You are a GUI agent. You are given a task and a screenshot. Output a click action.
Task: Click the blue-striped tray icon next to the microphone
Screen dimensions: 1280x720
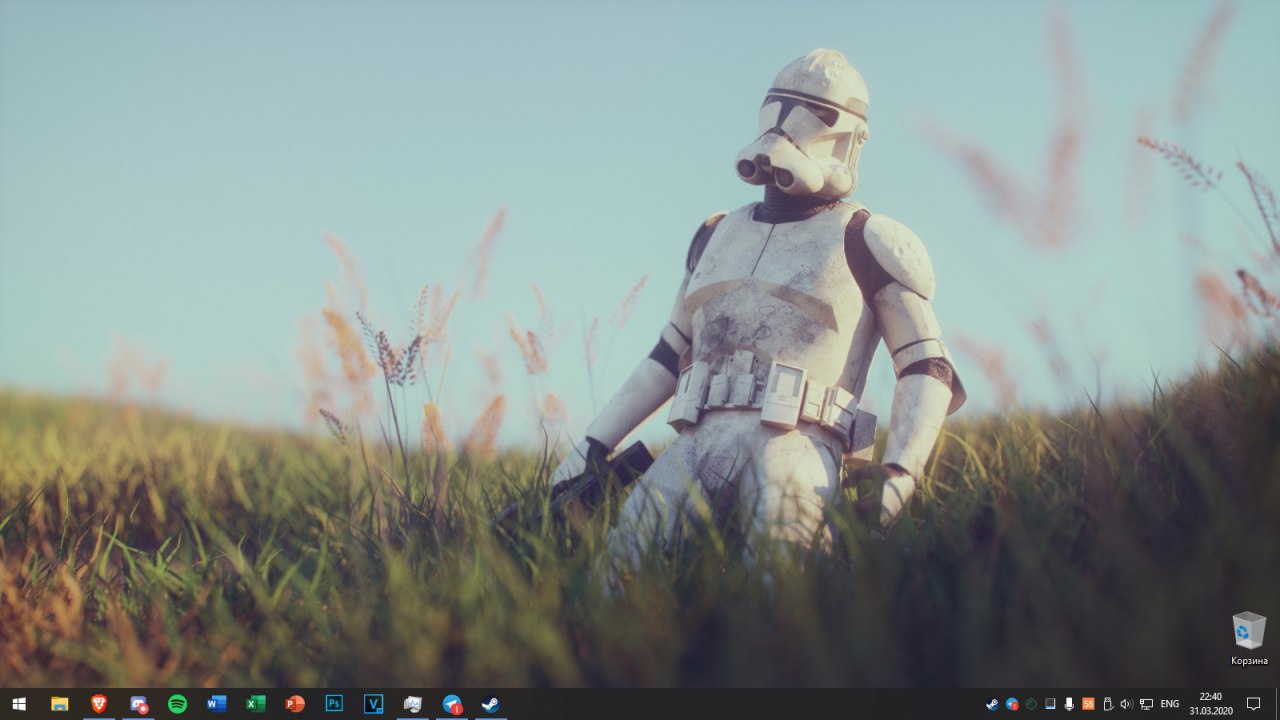point(1050,704)
